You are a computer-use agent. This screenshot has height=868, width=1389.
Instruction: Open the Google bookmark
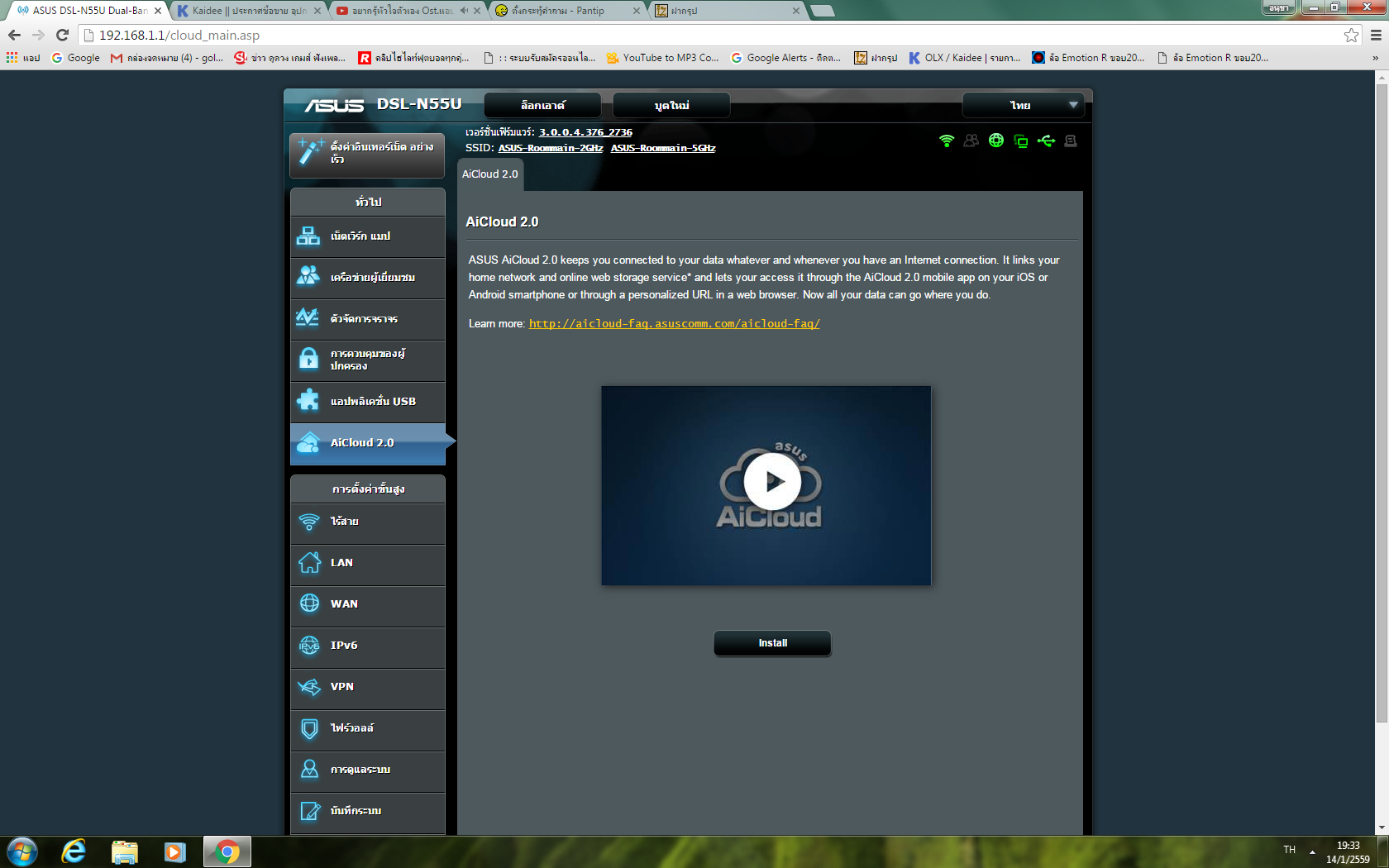pyautogui.click(x=75, y=58)
